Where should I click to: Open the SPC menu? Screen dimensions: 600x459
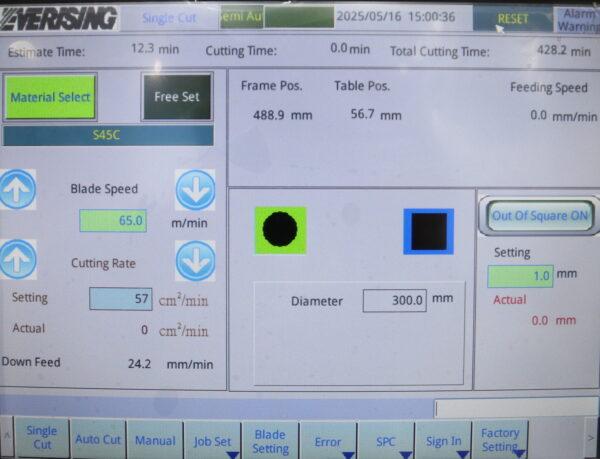[x=386, y=440]
